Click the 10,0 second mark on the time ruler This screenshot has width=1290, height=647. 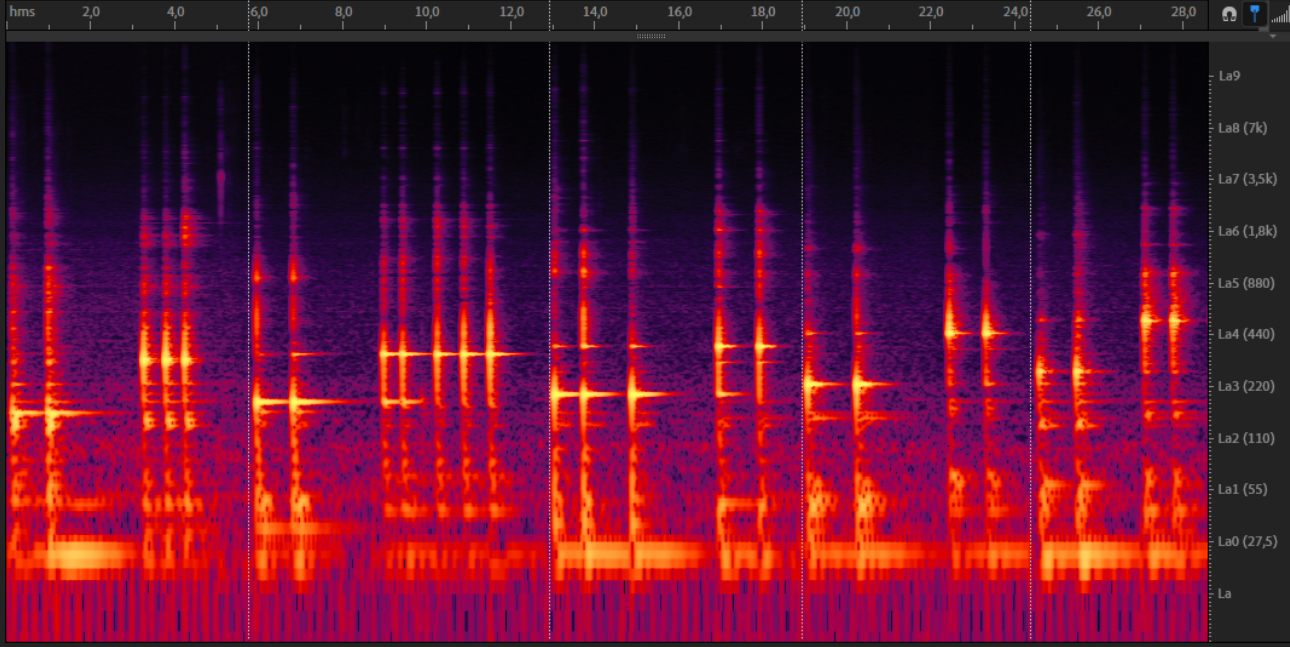427,12
